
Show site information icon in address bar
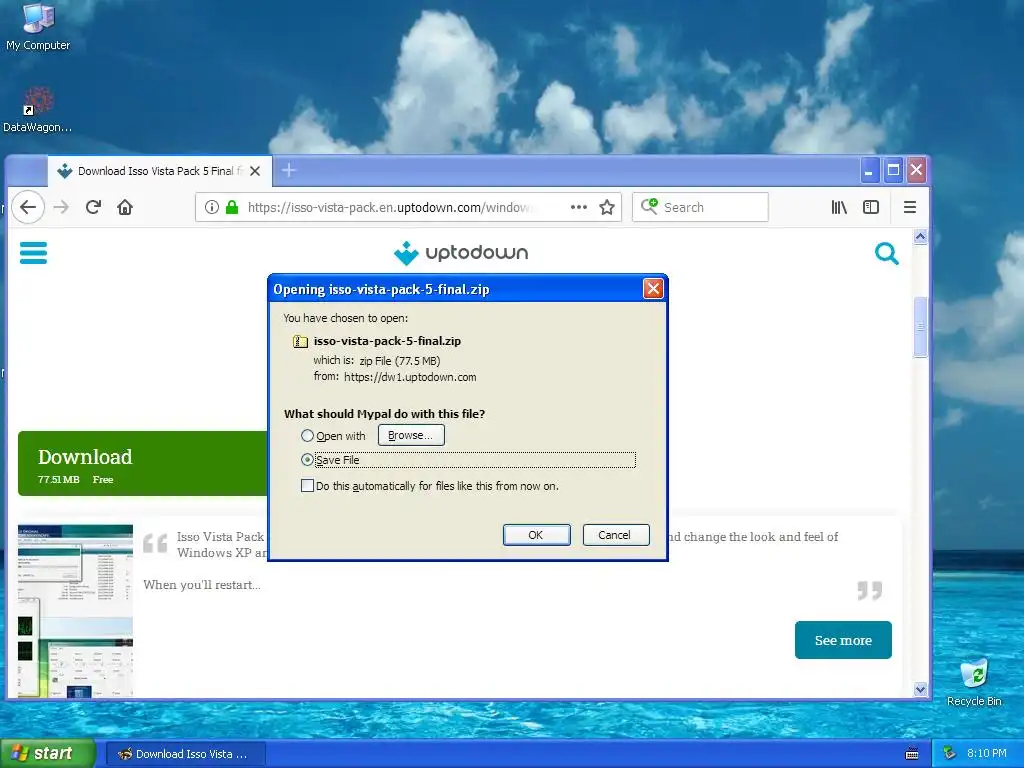[212, 208]
